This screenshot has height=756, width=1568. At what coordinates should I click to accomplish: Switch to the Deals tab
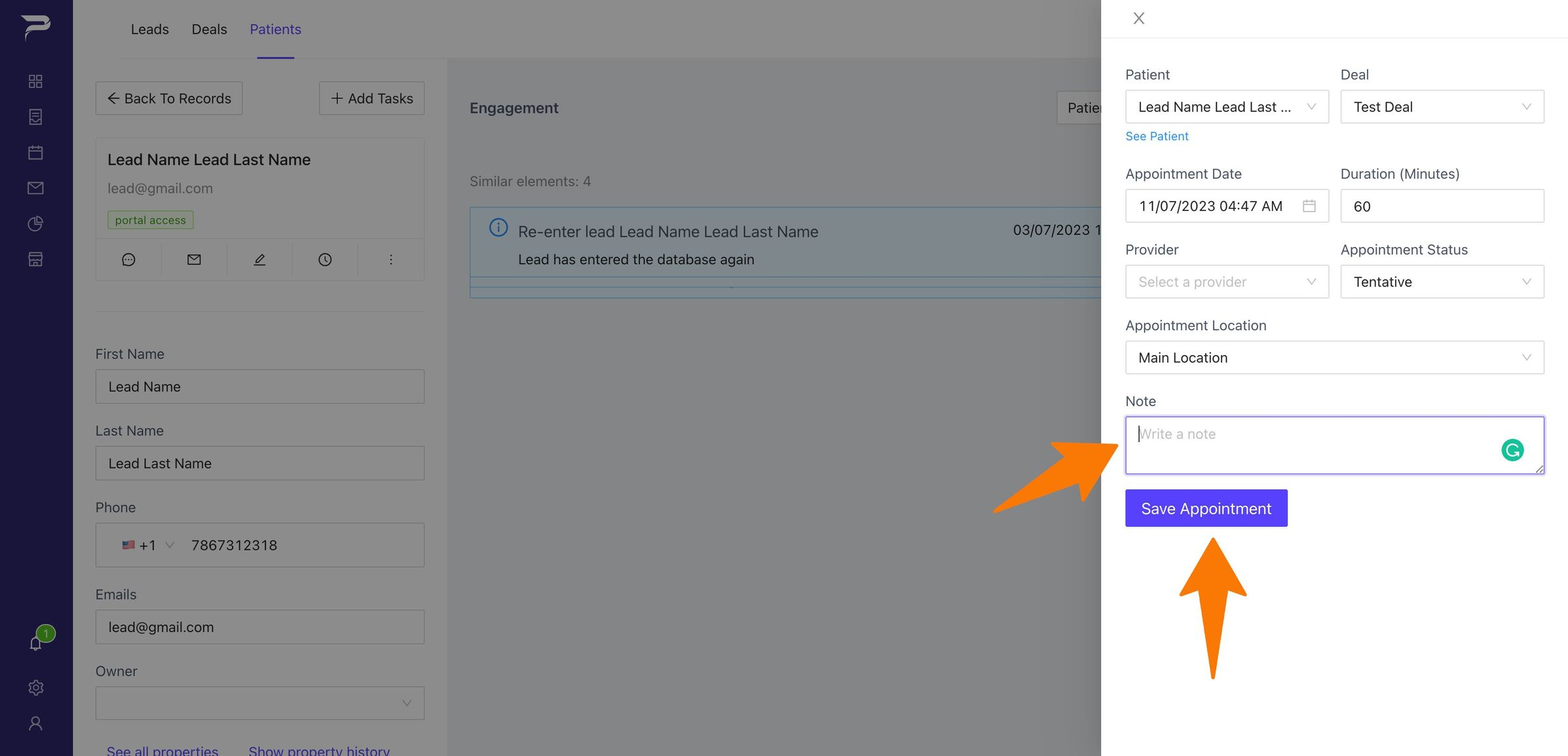click(x=209, y=29)
